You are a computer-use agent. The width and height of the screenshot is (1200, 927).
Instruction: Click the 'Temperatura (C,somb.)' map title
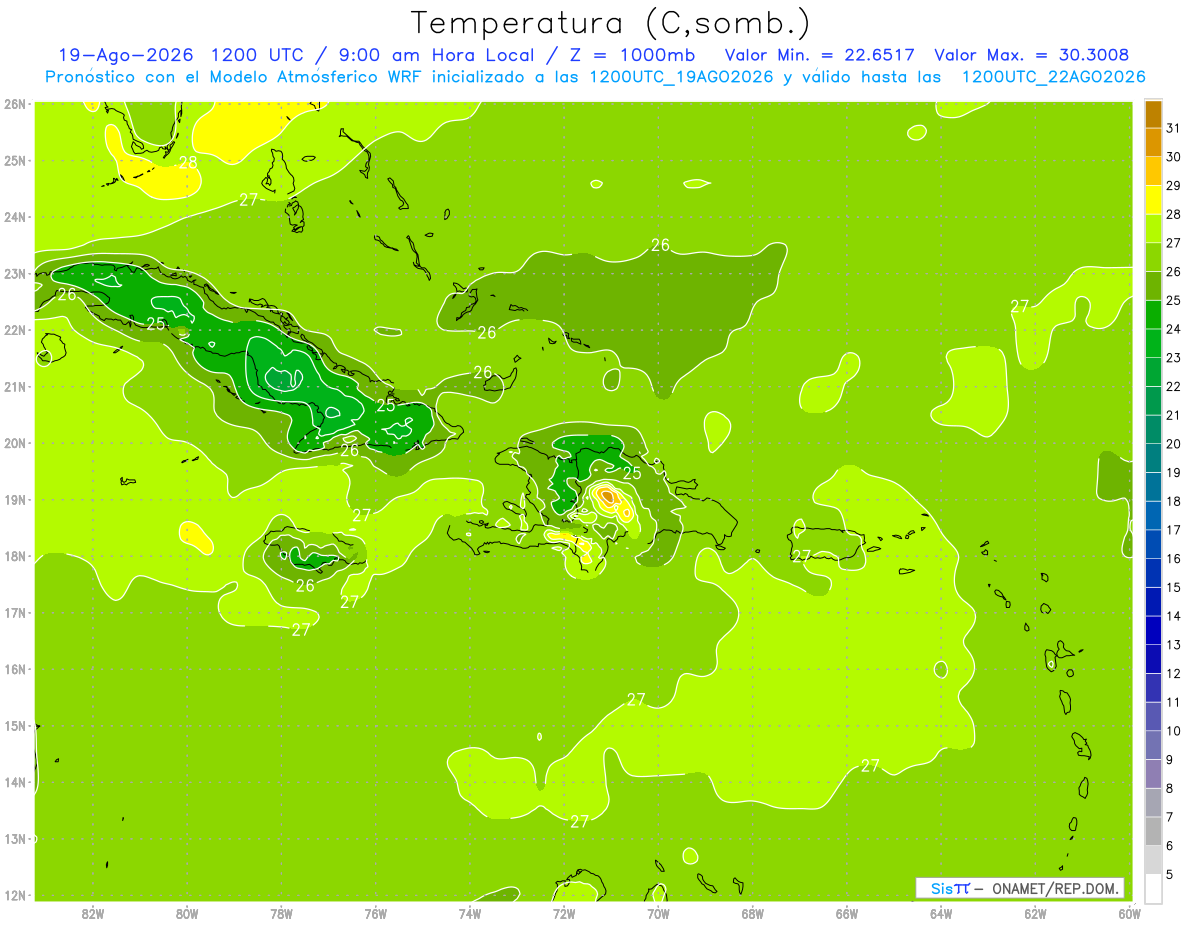pyautogui.click(x=611, y=23)
